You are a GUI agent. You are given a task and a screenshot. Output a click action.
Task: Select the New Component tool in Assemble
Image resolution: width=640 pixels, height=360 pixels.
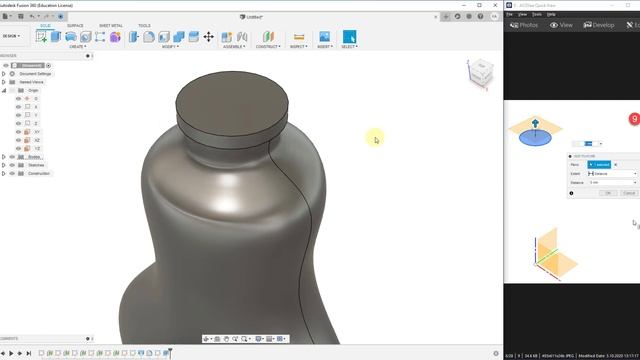pos(227,37)
